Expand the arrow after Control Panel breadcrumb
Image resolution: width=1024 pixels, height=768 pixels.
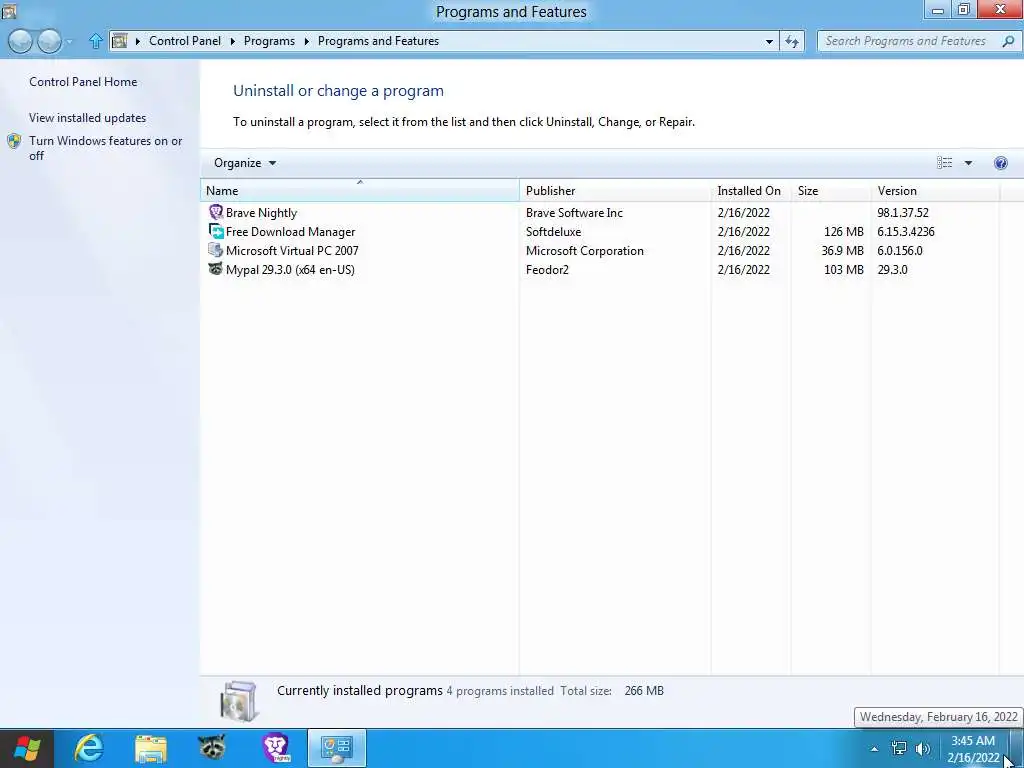(x=232, y=41)
